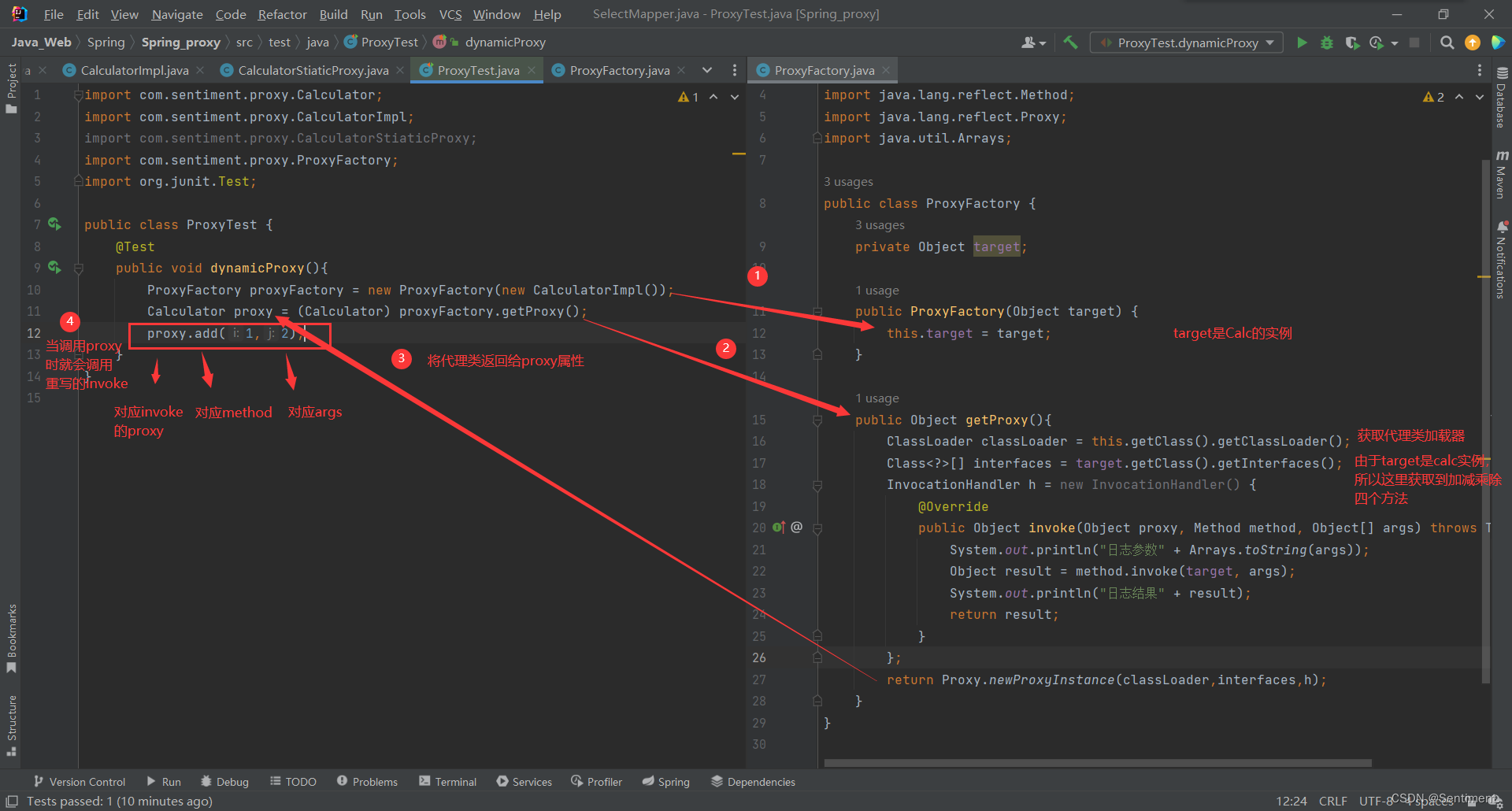The image size is (1512, 811).
Task: Click the right editor horizontal scrollbar
Action: pos(1097,763)
